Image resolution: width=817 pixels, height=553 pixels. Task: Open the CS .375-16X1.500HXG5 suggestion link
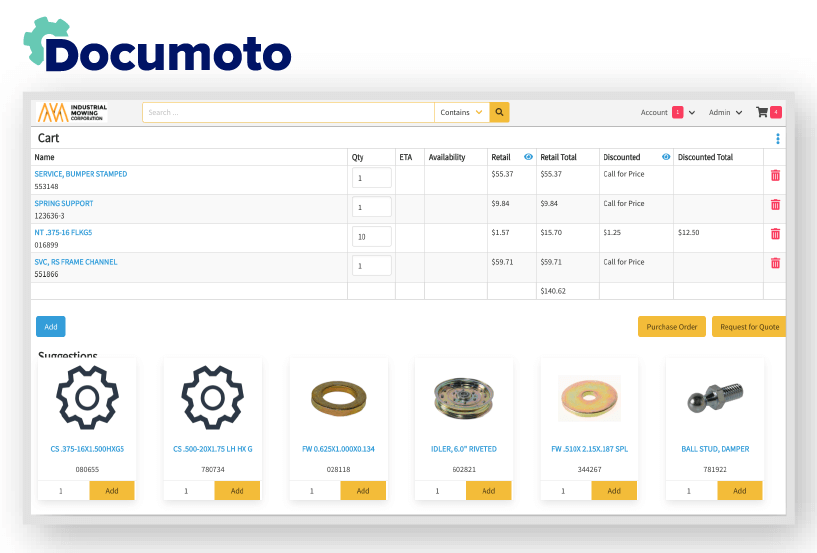(x=87, y=449)
